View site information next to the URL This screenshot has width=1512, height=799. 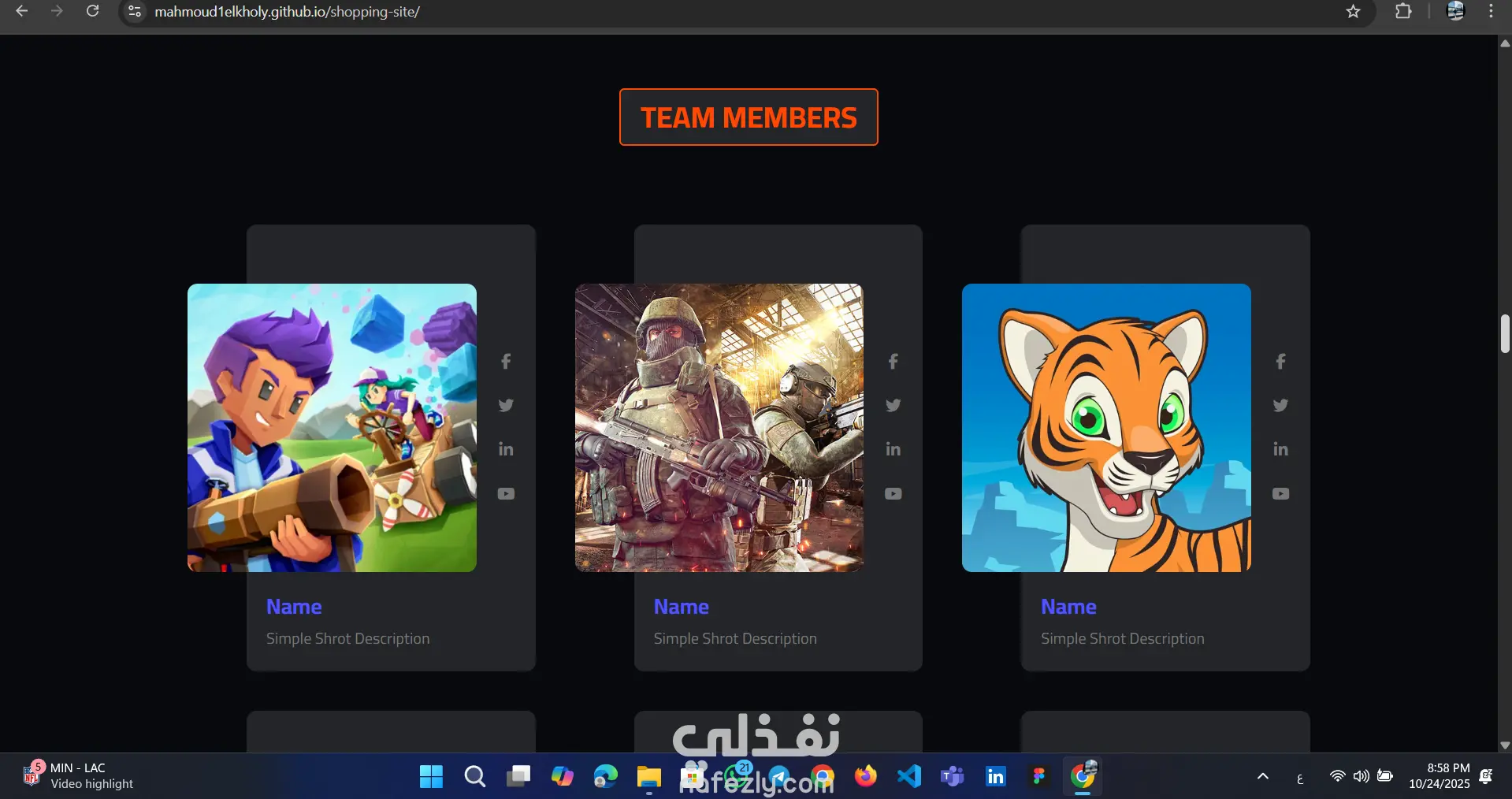(135, 12)
